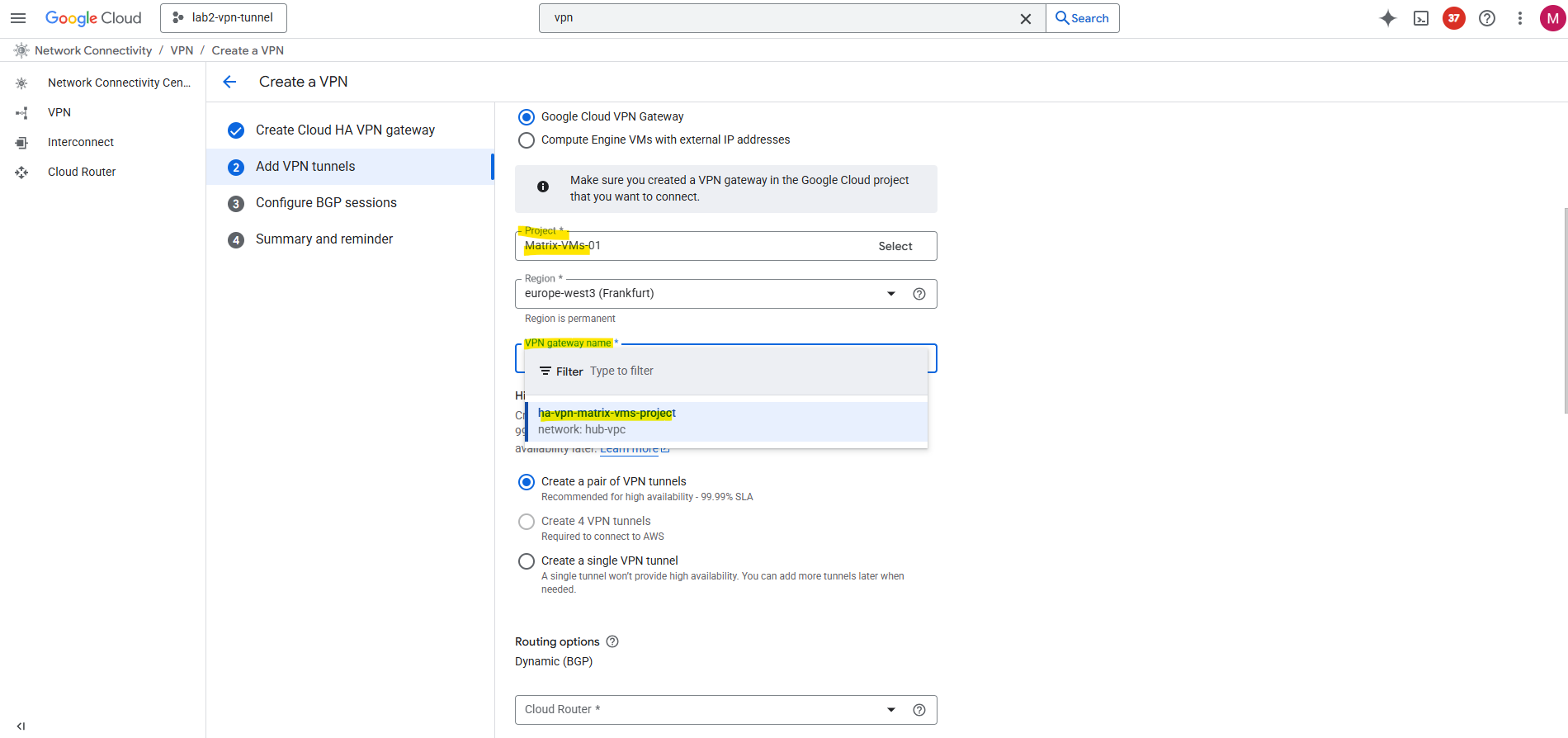Viewport: 1568px width, 738px height.
Task: Show help for Routing options
Action: pos(612,641)
